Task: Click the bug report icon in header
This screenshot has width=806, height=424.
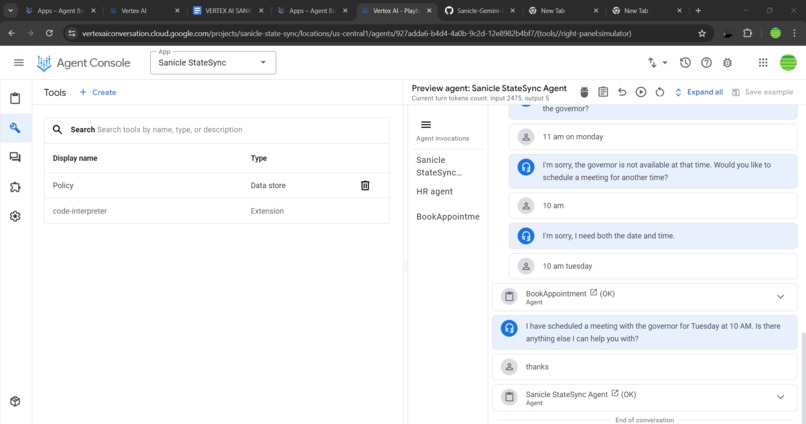Action: [x=727, y=63]
